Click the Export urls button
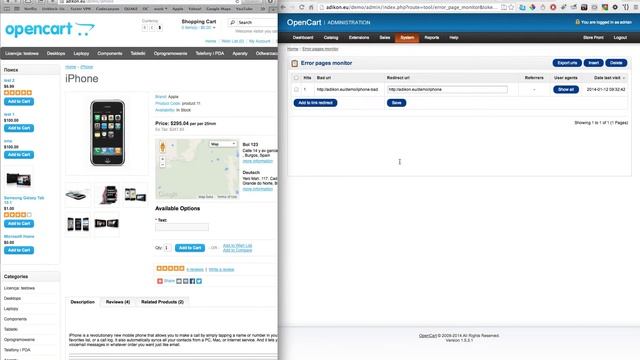The image size is (640, 360). click(567, 63)
